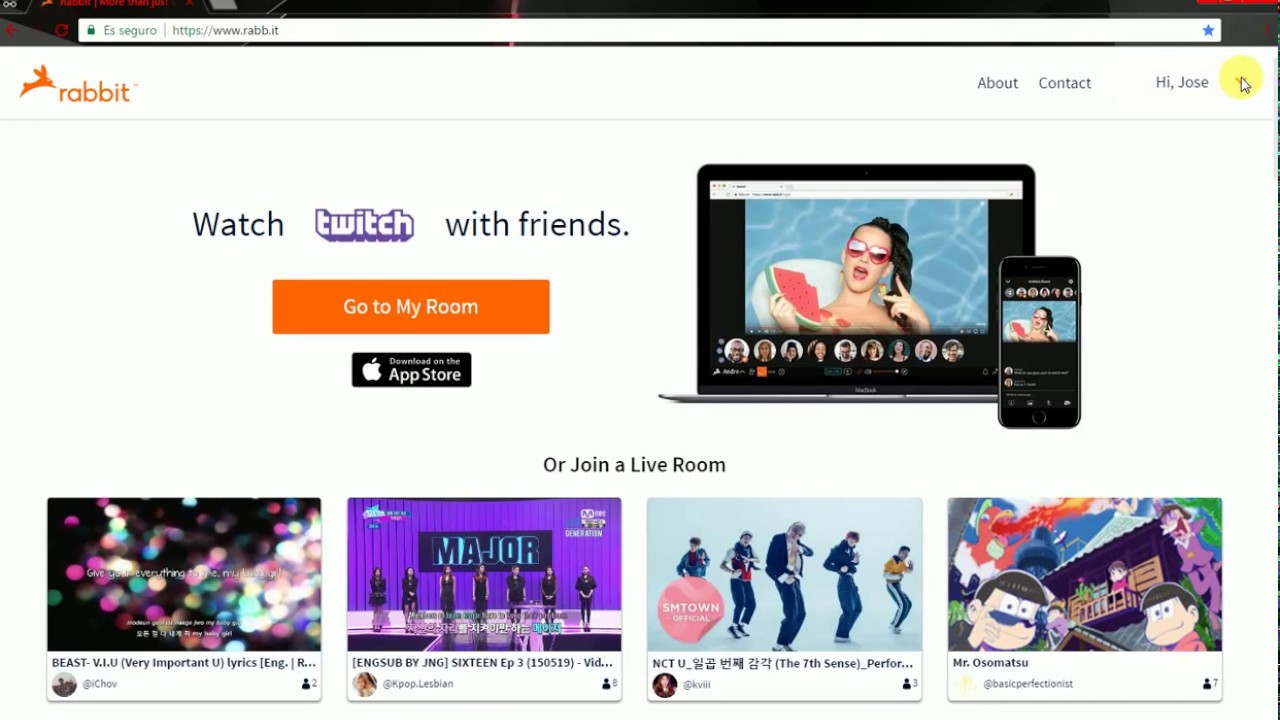Click the viewer count icon on the NCT U room
Image resolution: width=1280 pixels, height=720 pixels.
[x=907, y=684]
